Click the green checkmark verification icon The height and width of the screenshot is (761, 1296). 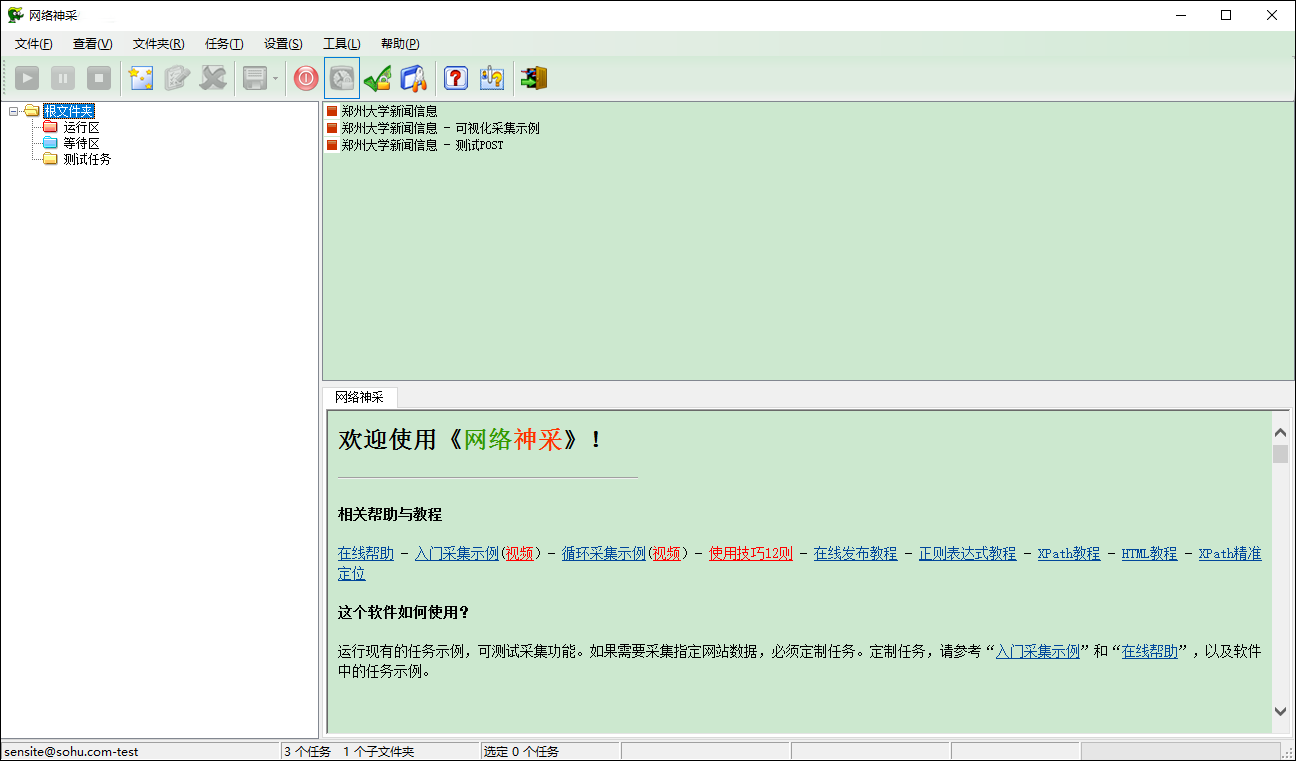pos(377,77)
